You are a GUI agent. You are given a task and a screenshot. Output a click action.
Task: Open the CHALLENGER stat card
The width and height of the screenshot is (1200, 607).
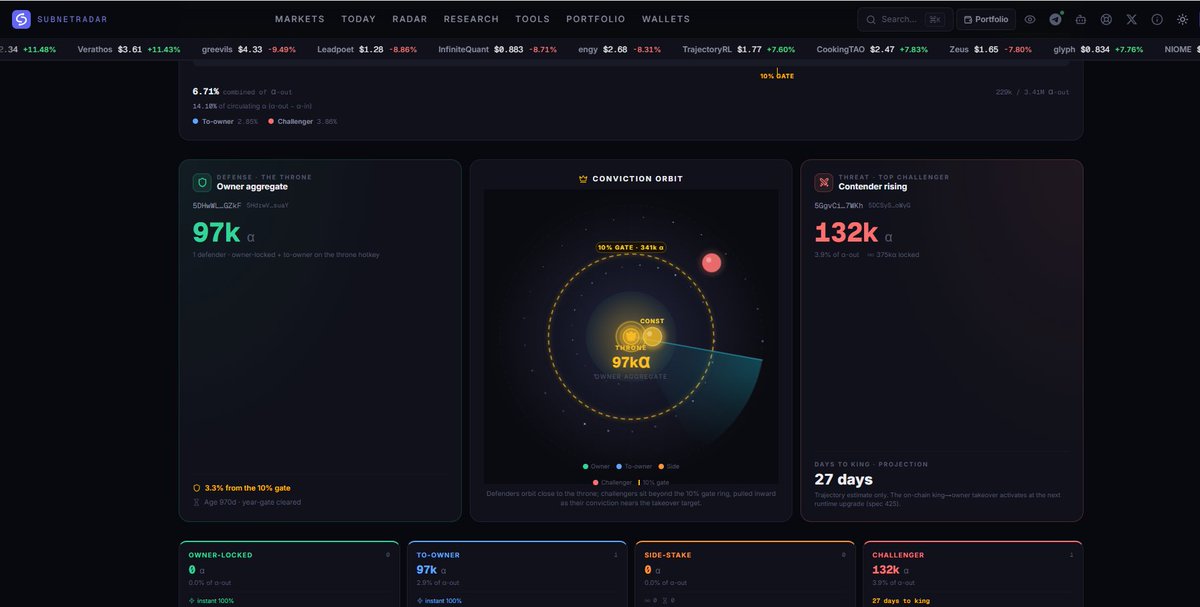972,574
